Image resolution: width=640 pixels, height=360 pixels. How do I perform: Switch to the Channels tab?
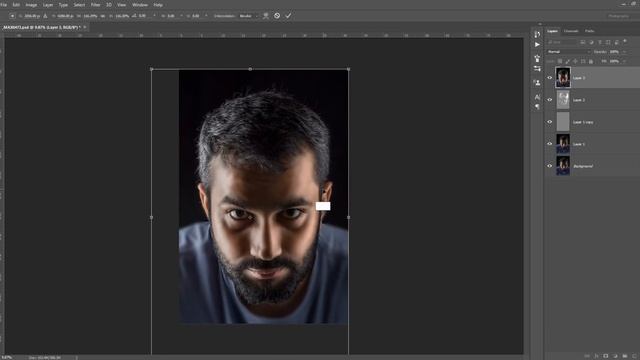[571, 31]
